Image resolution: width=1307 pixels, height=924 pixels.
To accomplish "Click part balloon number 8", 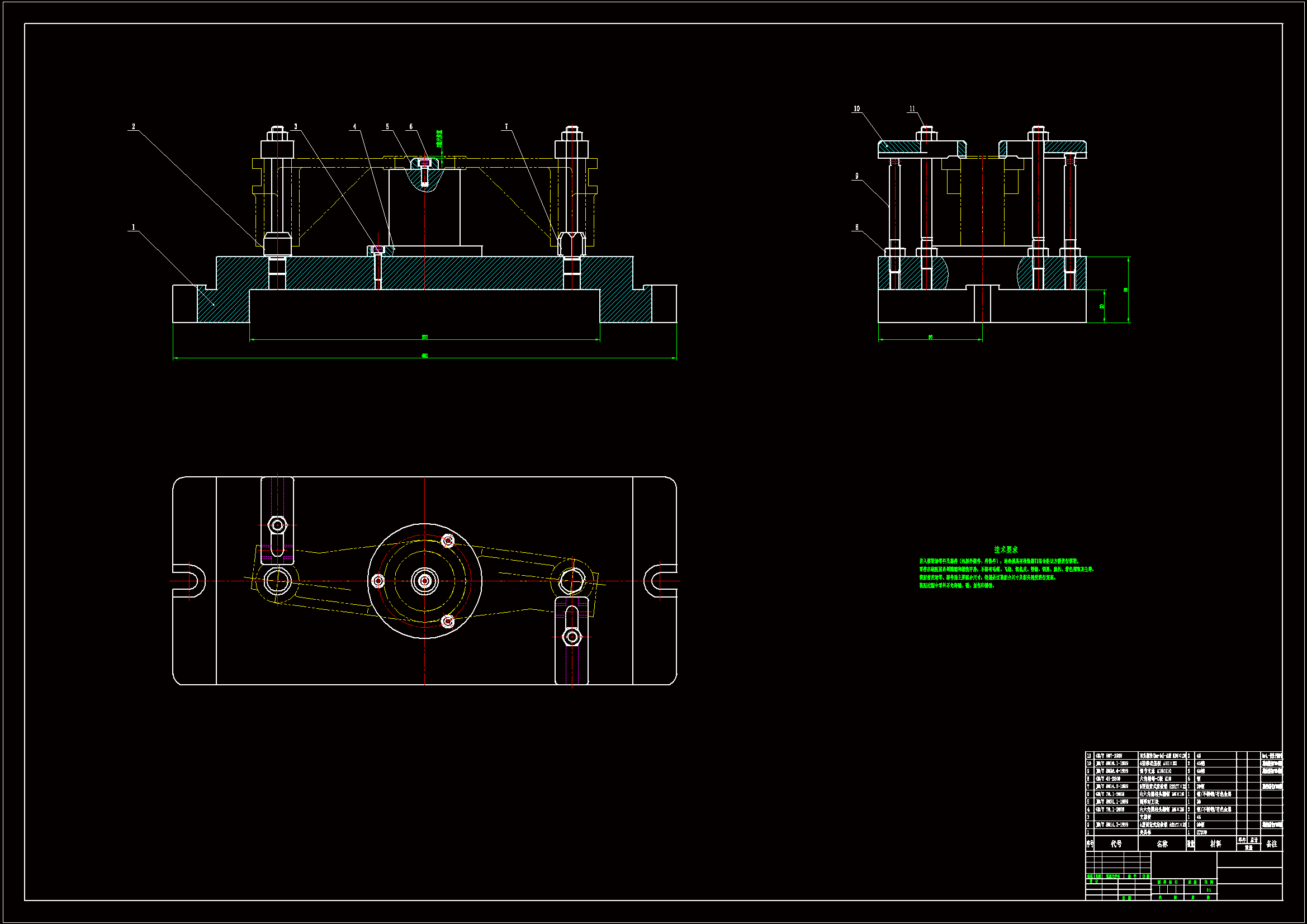I will 857,228.
